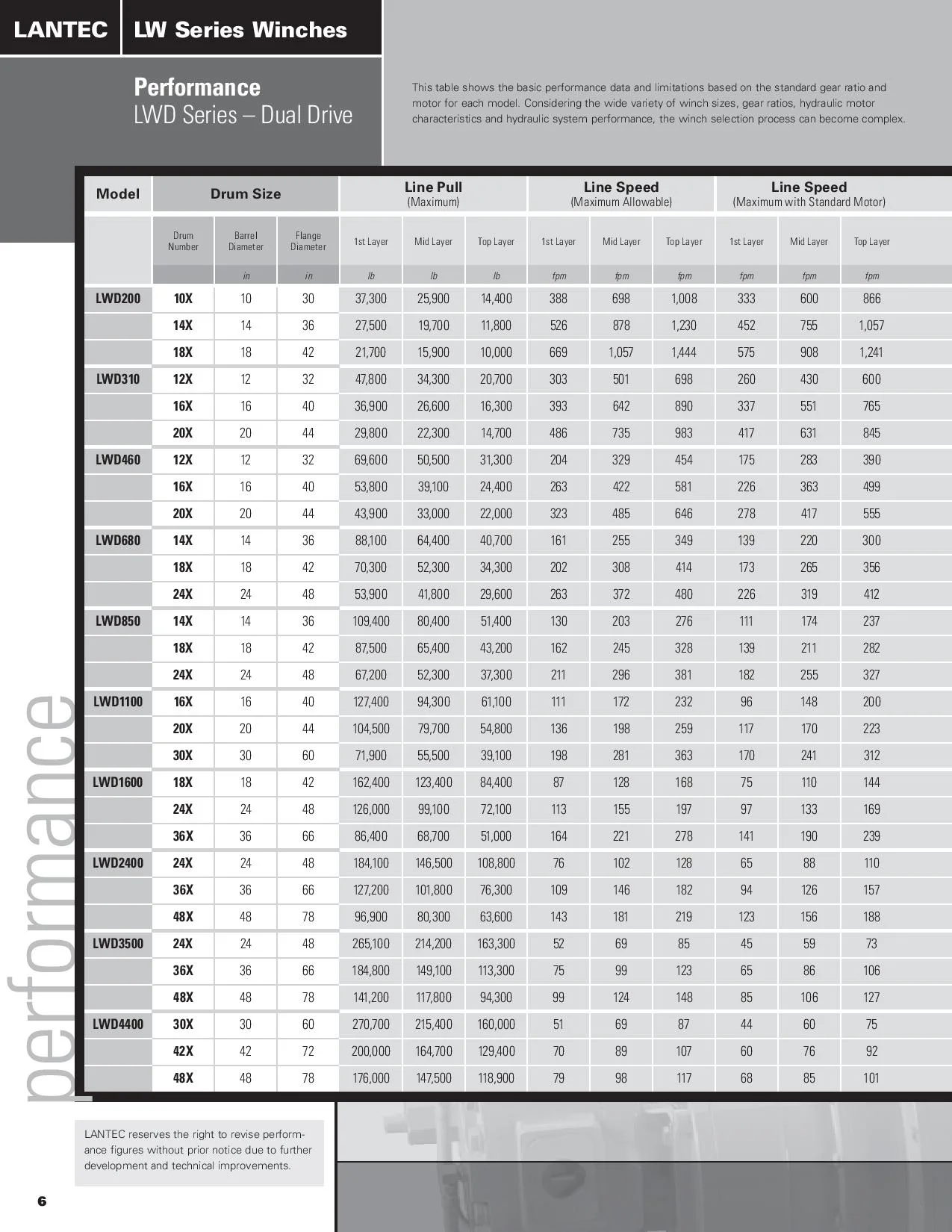952x1232 pixels.
Task: Click the 101 fpm value in last row
Action: [871, 1078]
